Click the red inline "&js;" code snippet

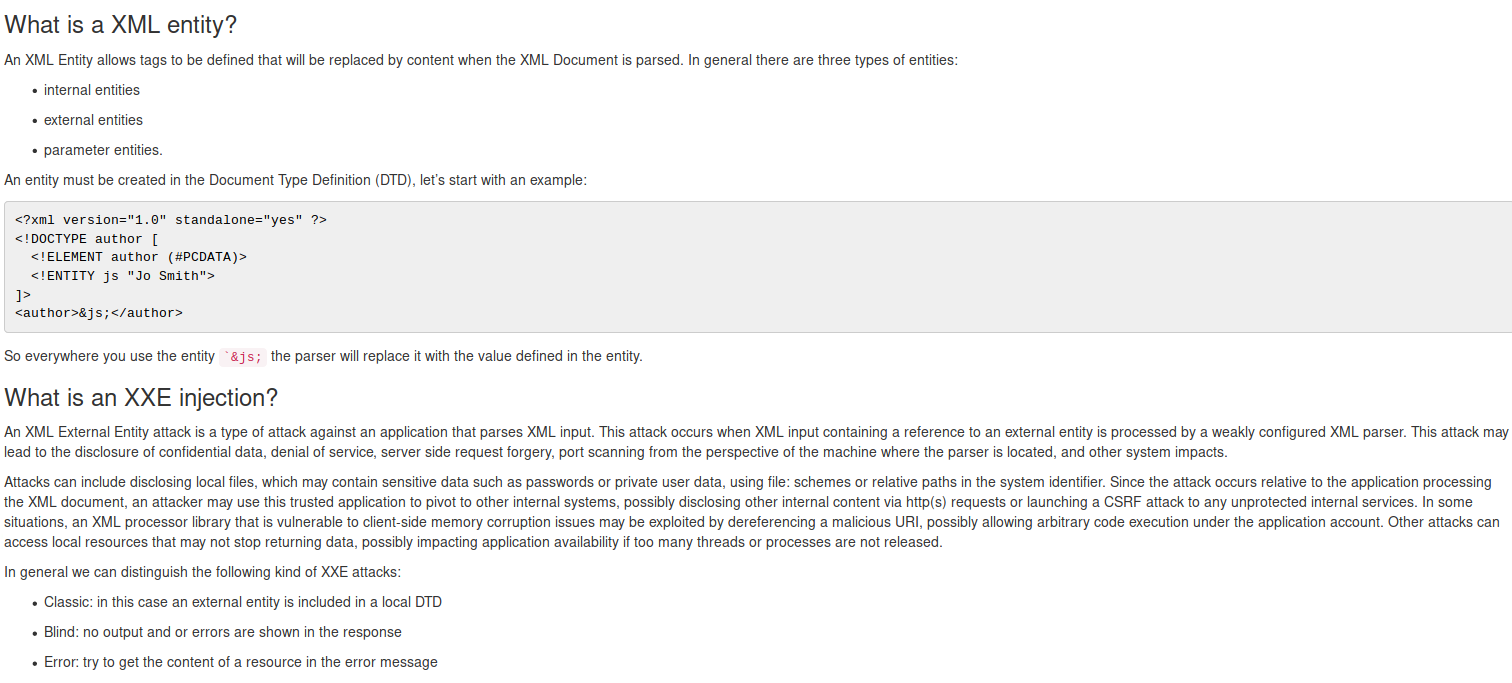click(x=244, y=357)
